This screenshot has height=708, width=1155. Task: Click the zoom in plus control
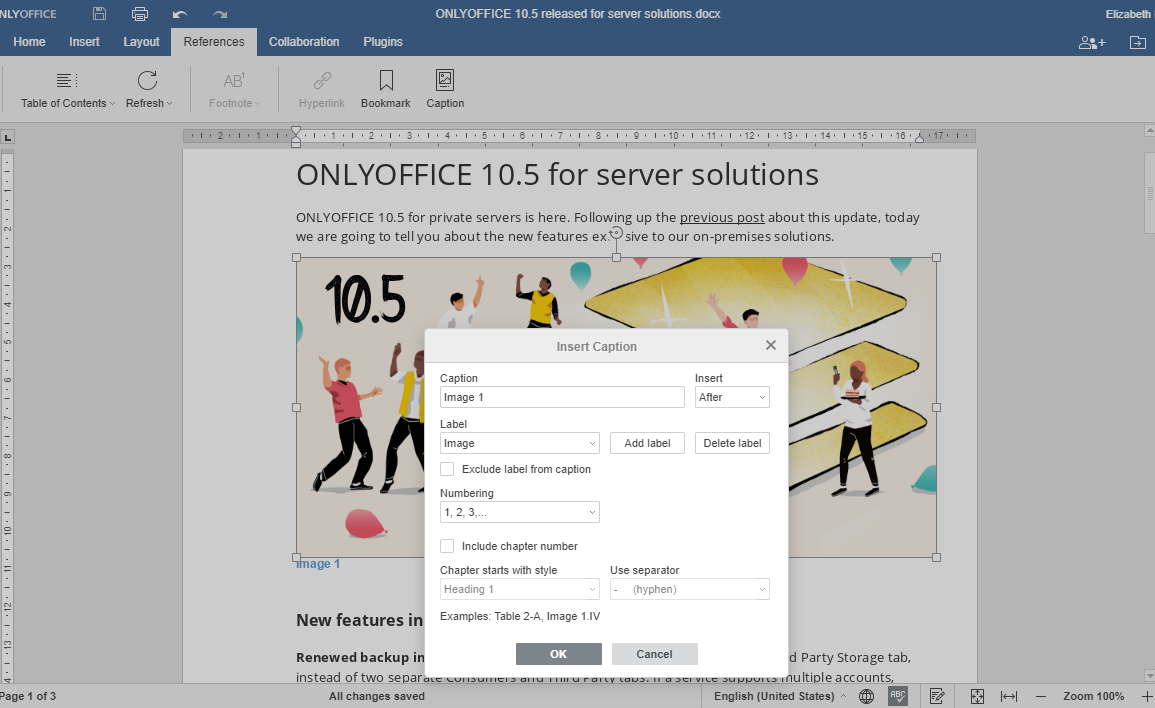(1146, 696)
